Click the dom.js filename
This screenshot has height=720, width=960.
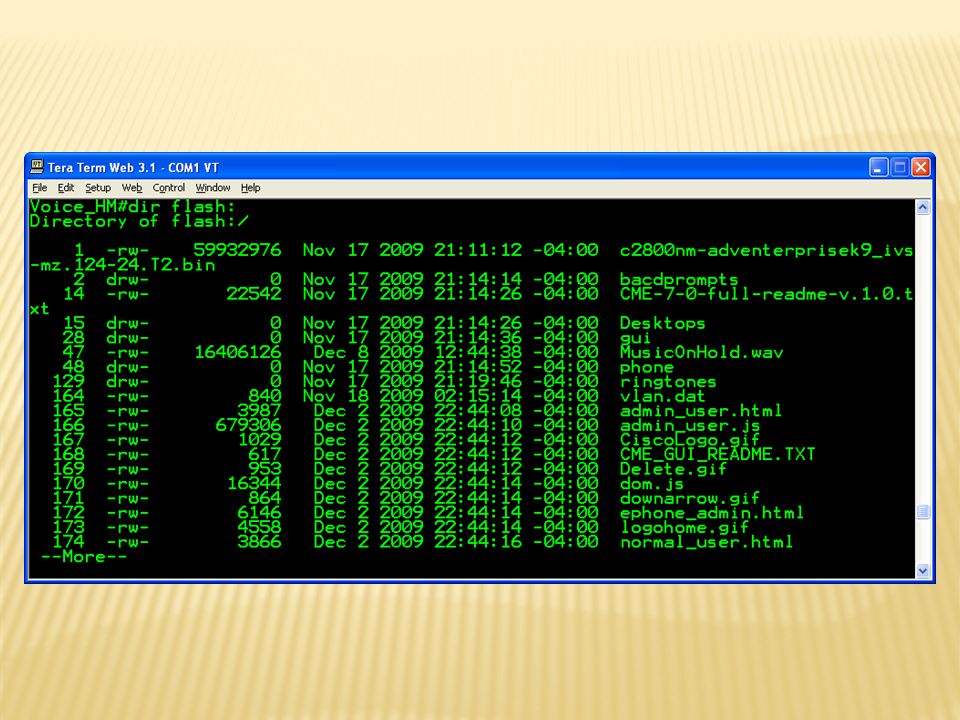[x=651, y=484]
